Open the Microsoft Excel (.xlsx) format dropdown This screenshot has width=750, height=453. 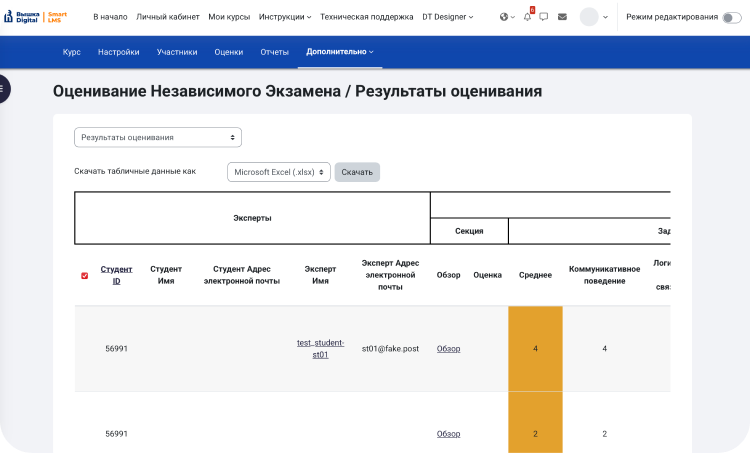[278, 172]
